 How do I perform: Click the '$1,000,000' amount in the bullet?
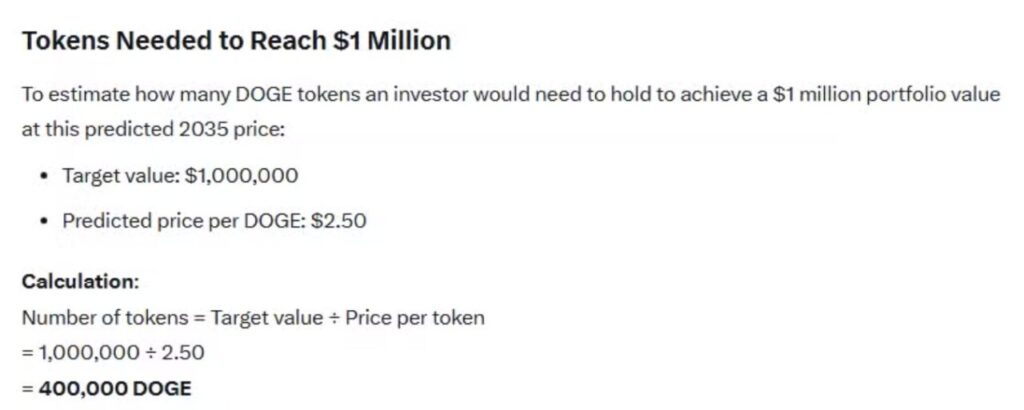click(241, 176)
